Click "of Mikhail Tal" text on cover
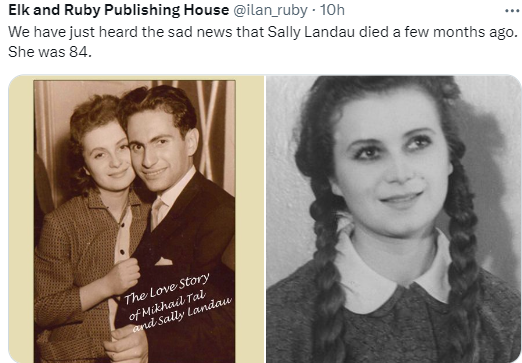The height and width of the screenshot is (363, 522). coord(167,307)
